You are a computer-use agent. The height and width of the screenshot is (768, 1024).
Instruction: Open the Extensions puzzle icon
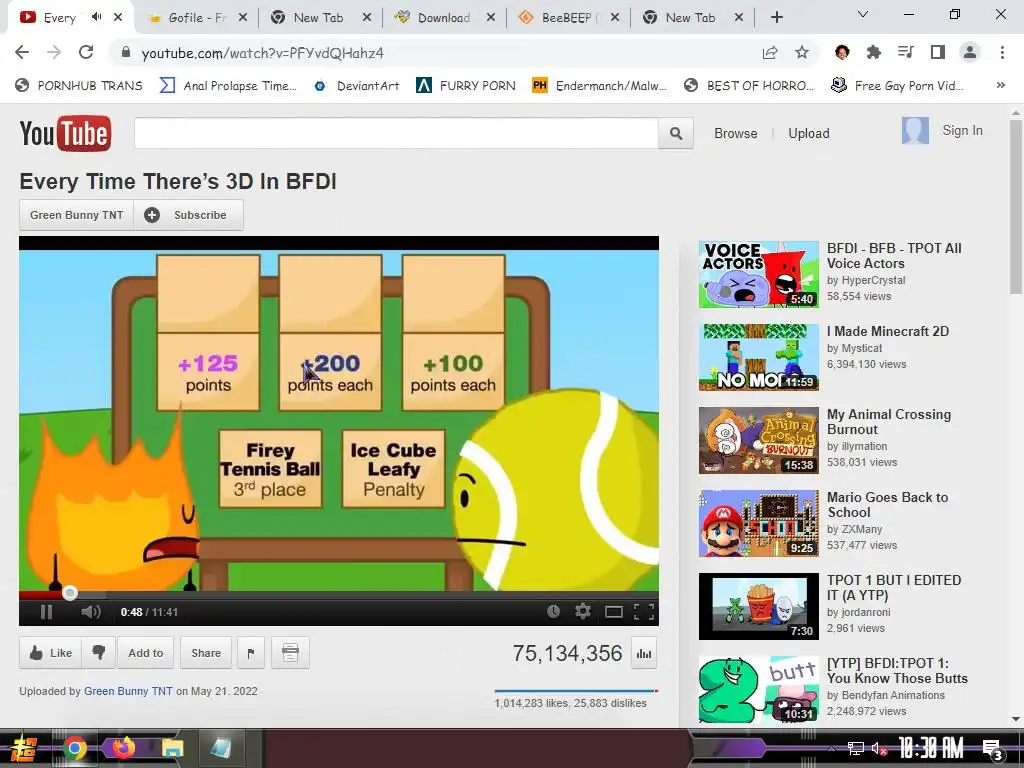pyautogui.click(x=873, y=52)
